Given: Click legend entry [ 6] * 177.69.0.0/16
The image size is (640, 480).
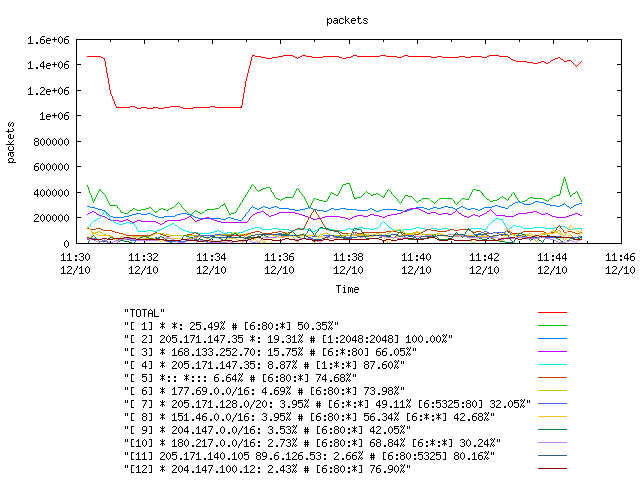Looking at the screenshot, I should coord(264,391).
